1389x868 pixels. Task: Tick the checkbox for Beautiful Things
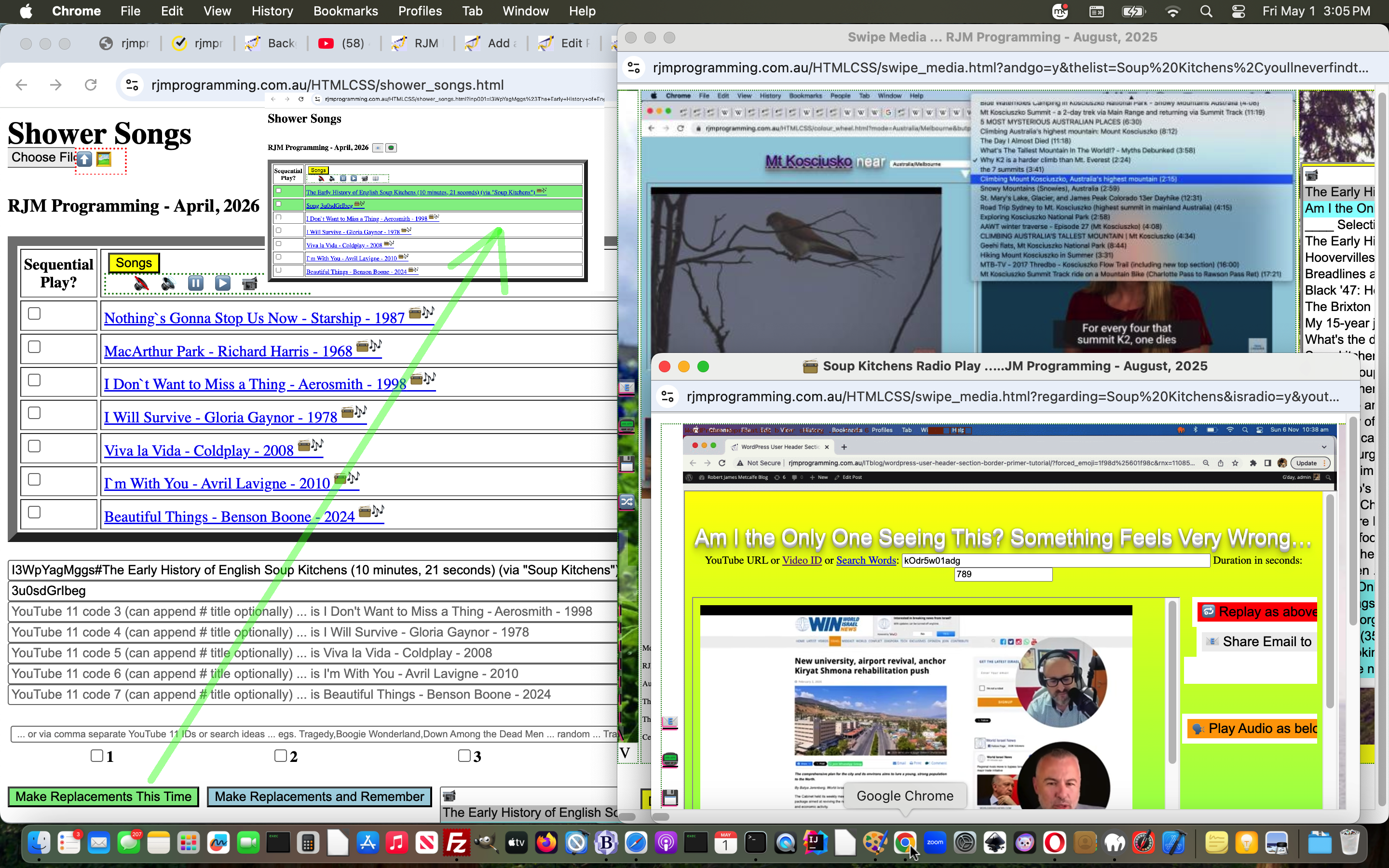tap(34, 512)
